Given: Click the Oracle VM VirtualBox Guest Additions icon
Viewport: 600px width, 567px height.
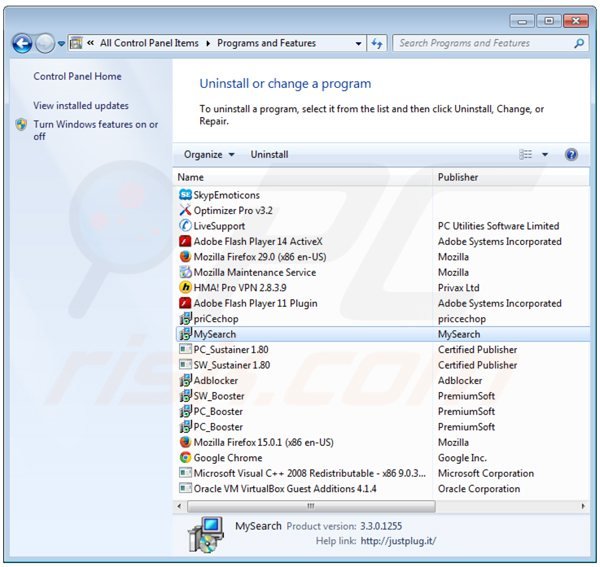Looking at the screenshot, I should point(185,488).
